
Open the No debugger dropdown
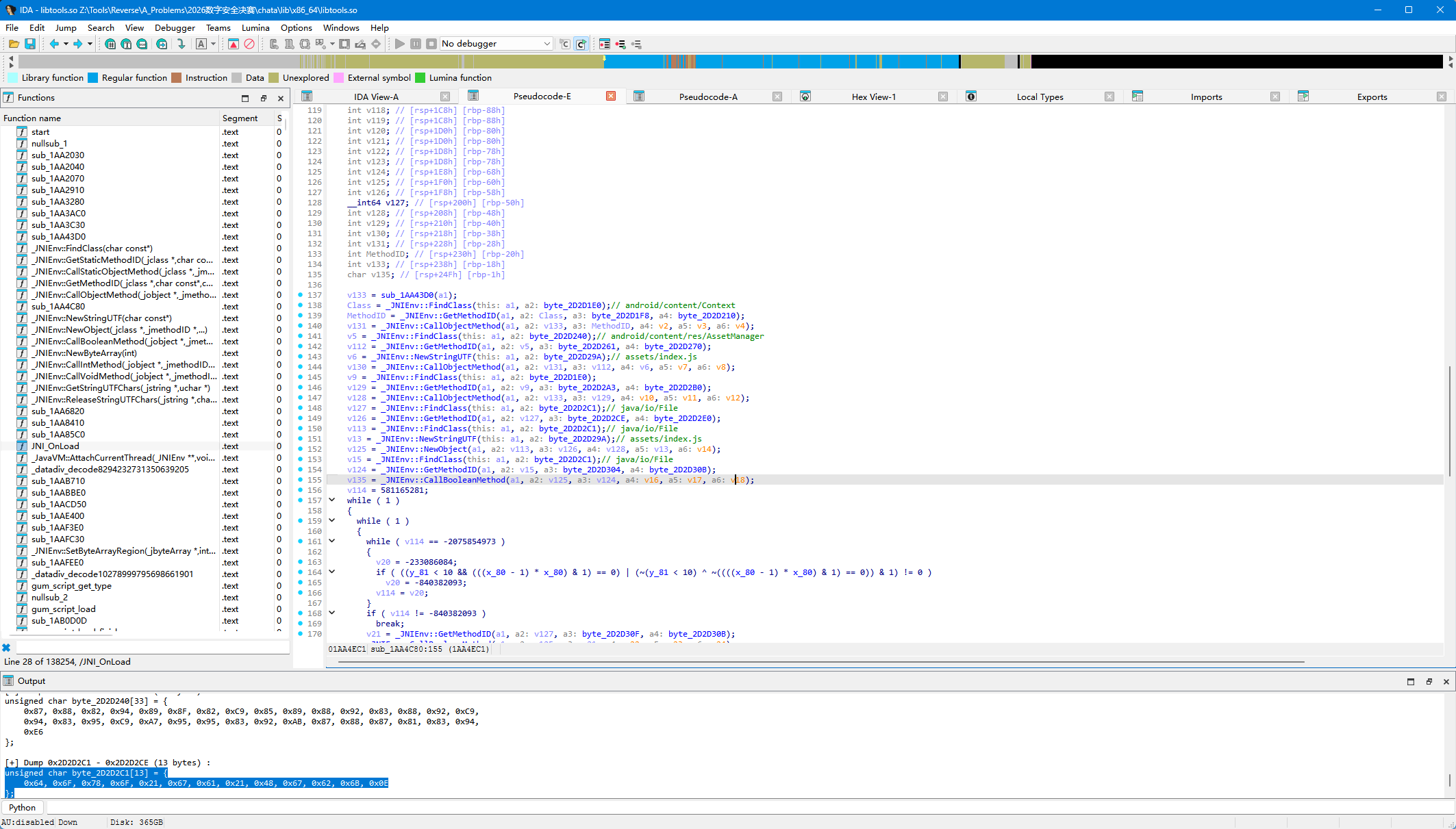(x=496, y=44)
